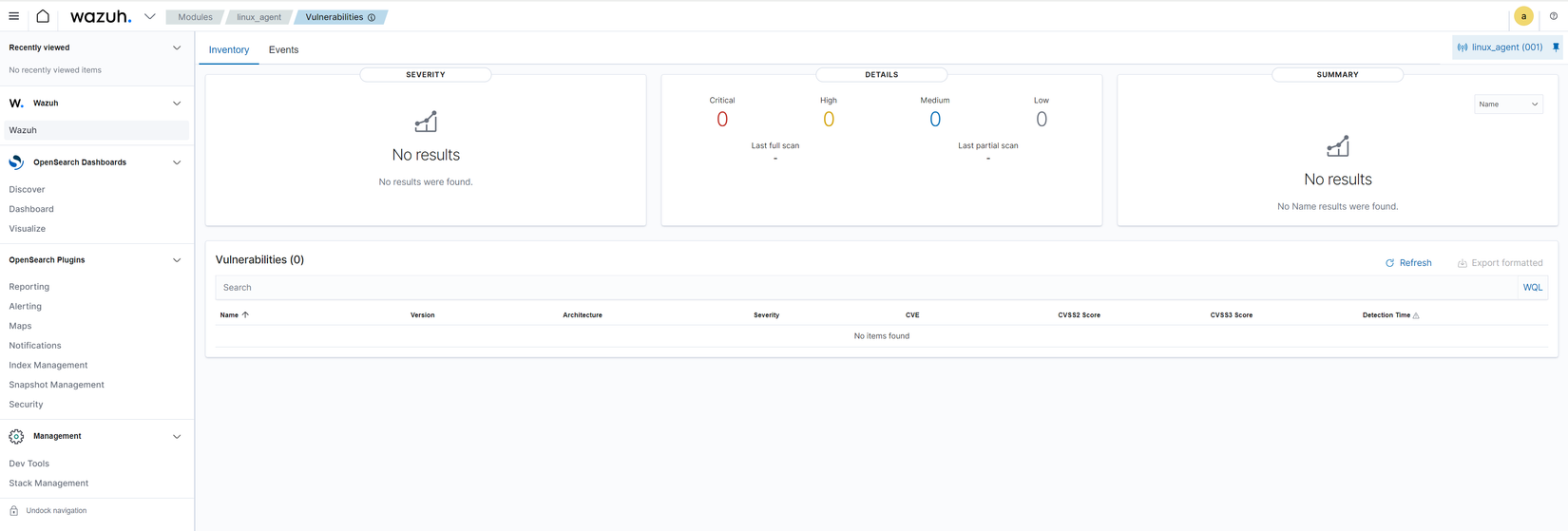Viewport: 1568px width, 531px height.
Task: Open the Summary Name dropdown
Action: [x=1508, y=104]
